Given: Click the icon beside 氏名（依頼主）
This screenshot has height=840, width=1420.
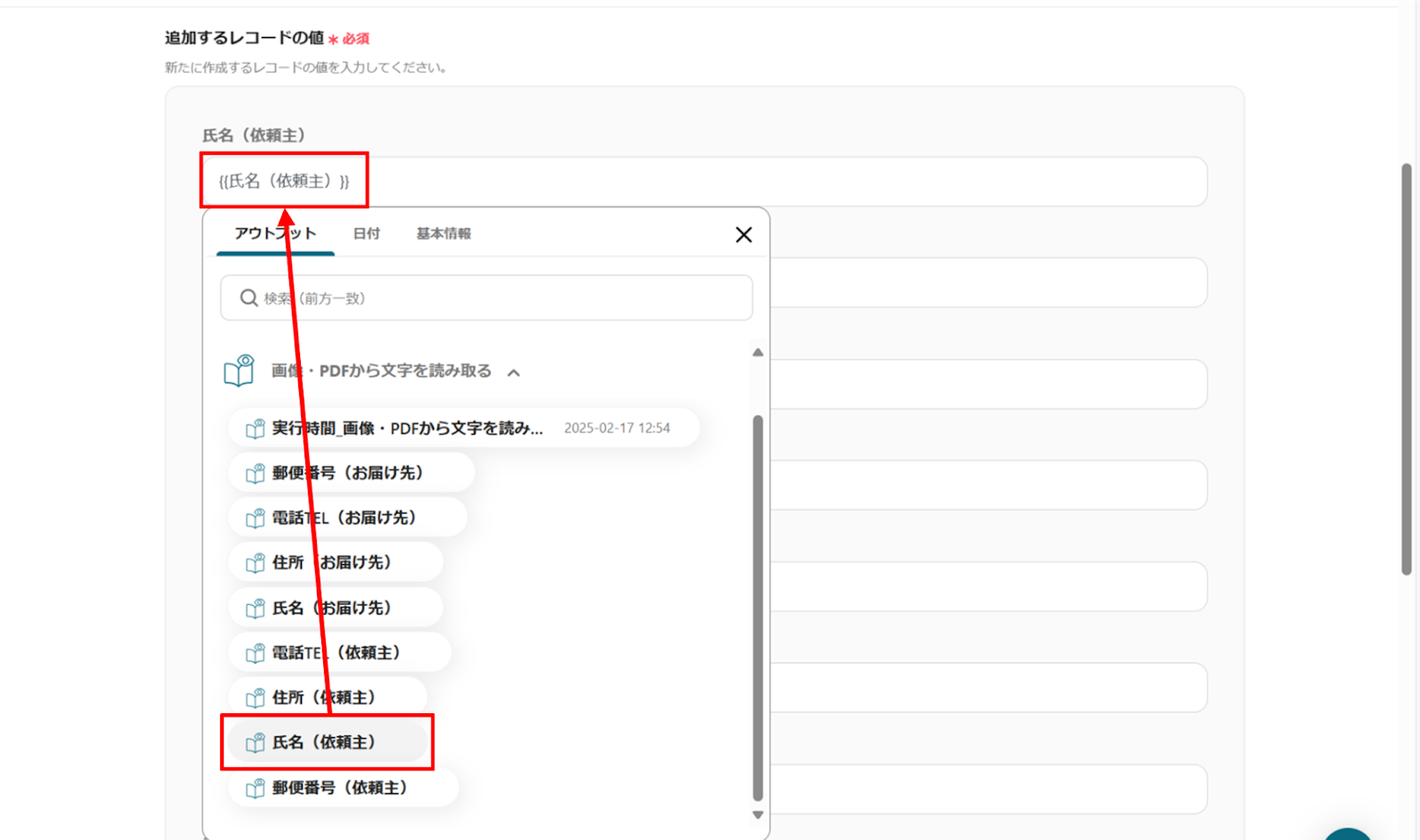Looking at the screenshot, I should [256, 742].
